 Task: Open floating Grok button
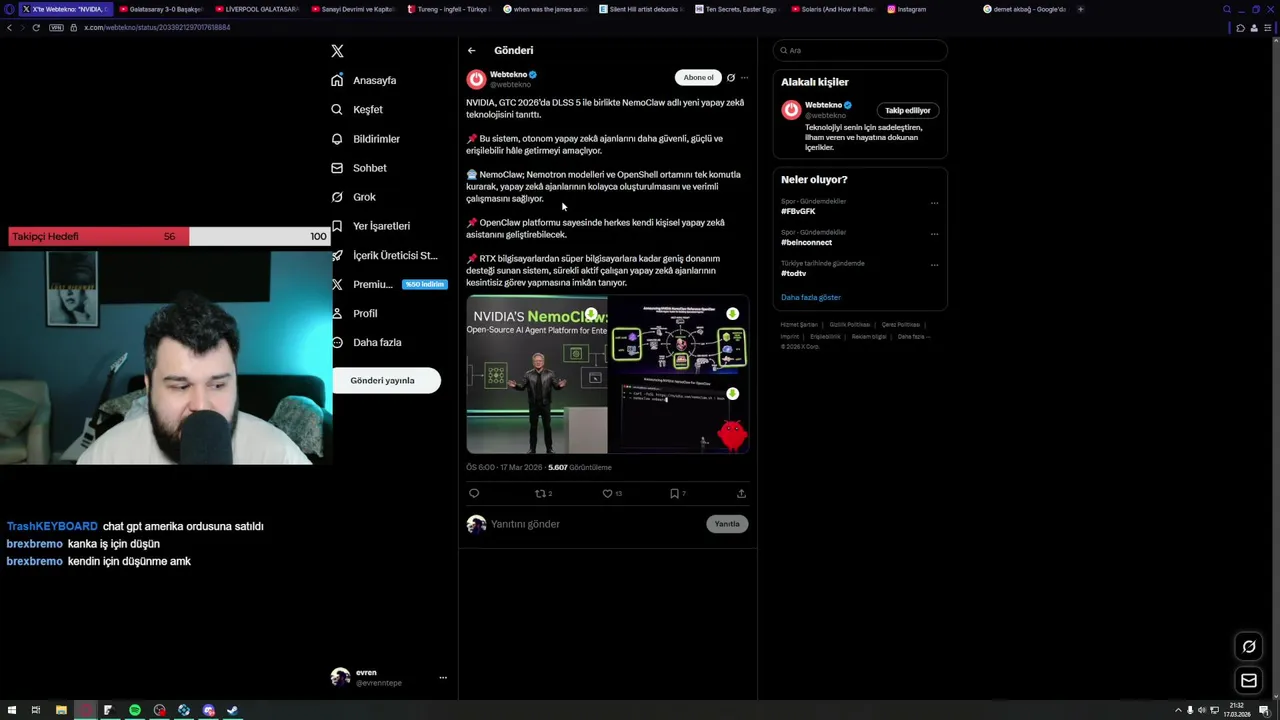pyautogui.click(x=1249, y=646)
